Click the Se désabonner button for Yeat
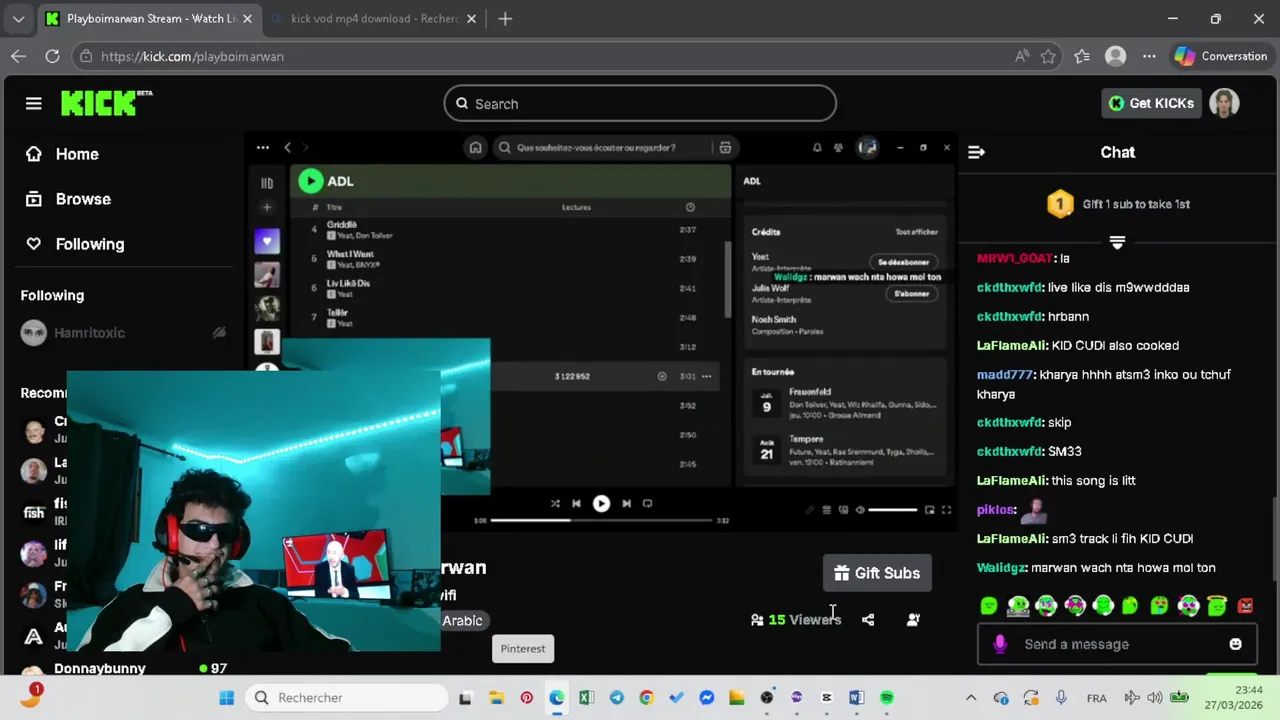This screenshot has height=720, width=1280. tap(903, 262)
